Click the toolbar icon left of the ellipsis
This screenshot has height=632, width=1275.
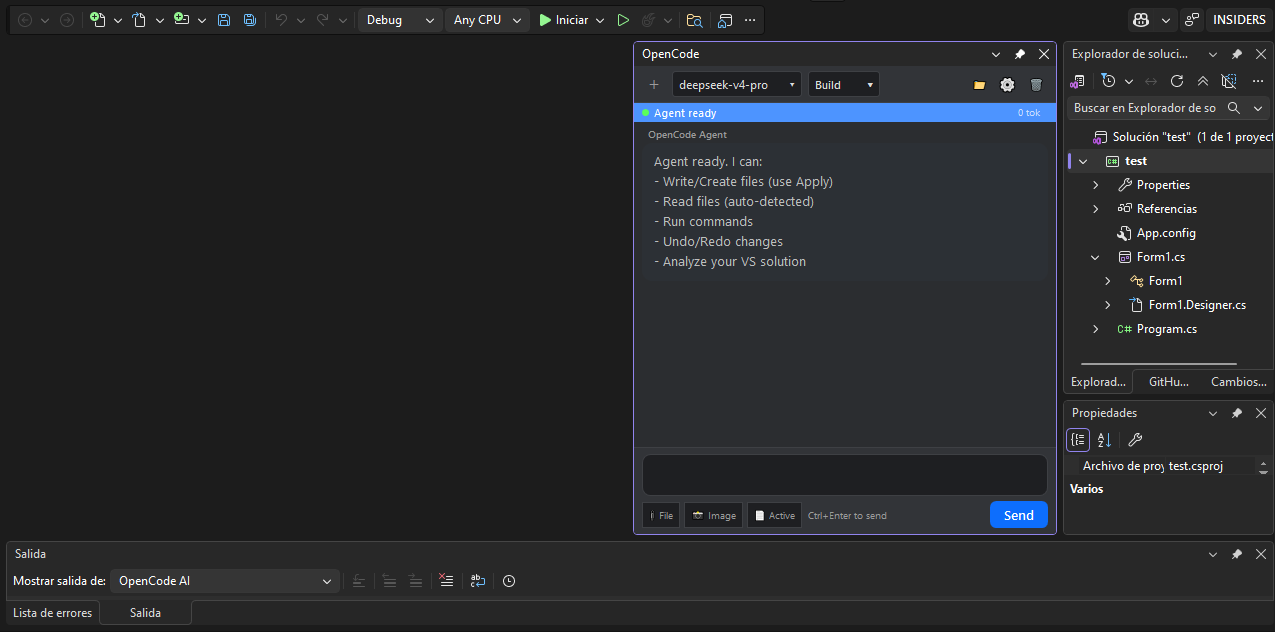[x=725, y=20]
